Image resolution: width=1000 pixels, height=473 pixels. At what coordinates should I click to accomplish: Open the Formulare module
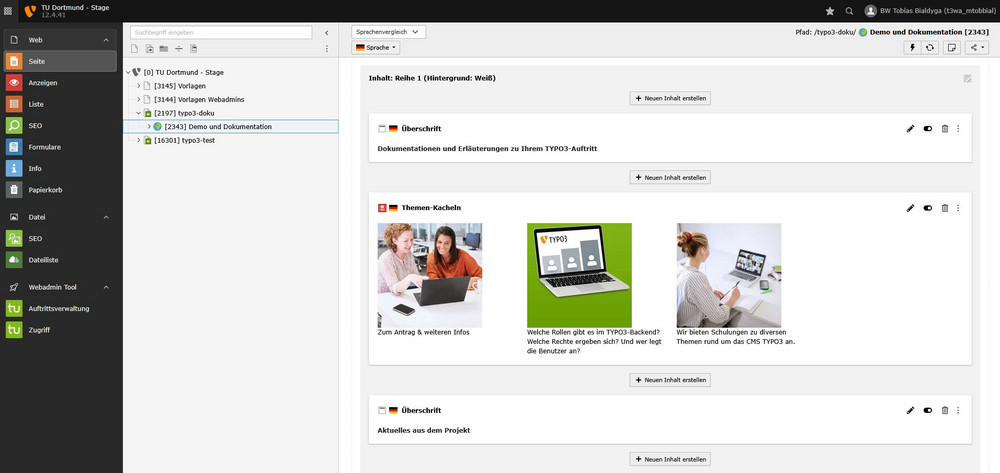click(44, 147)
